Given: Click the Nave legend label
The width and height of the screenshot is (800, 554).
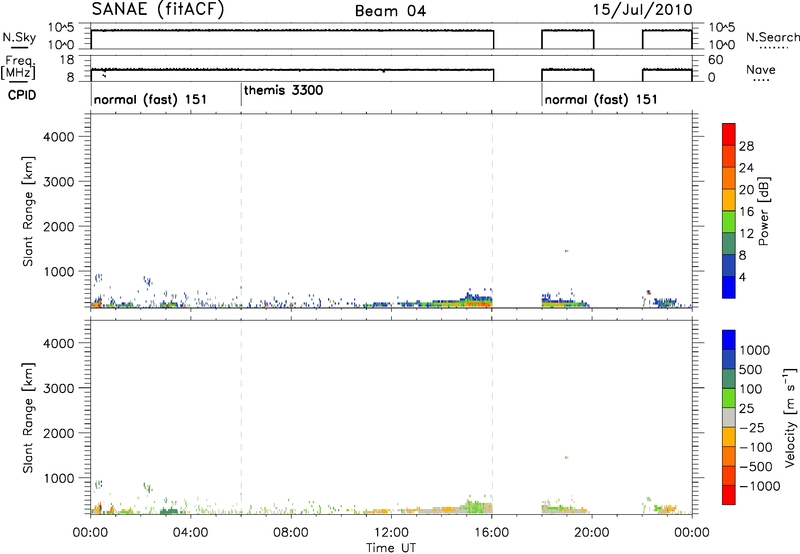Looking at the screenshot, I should [x=761, y=69].
